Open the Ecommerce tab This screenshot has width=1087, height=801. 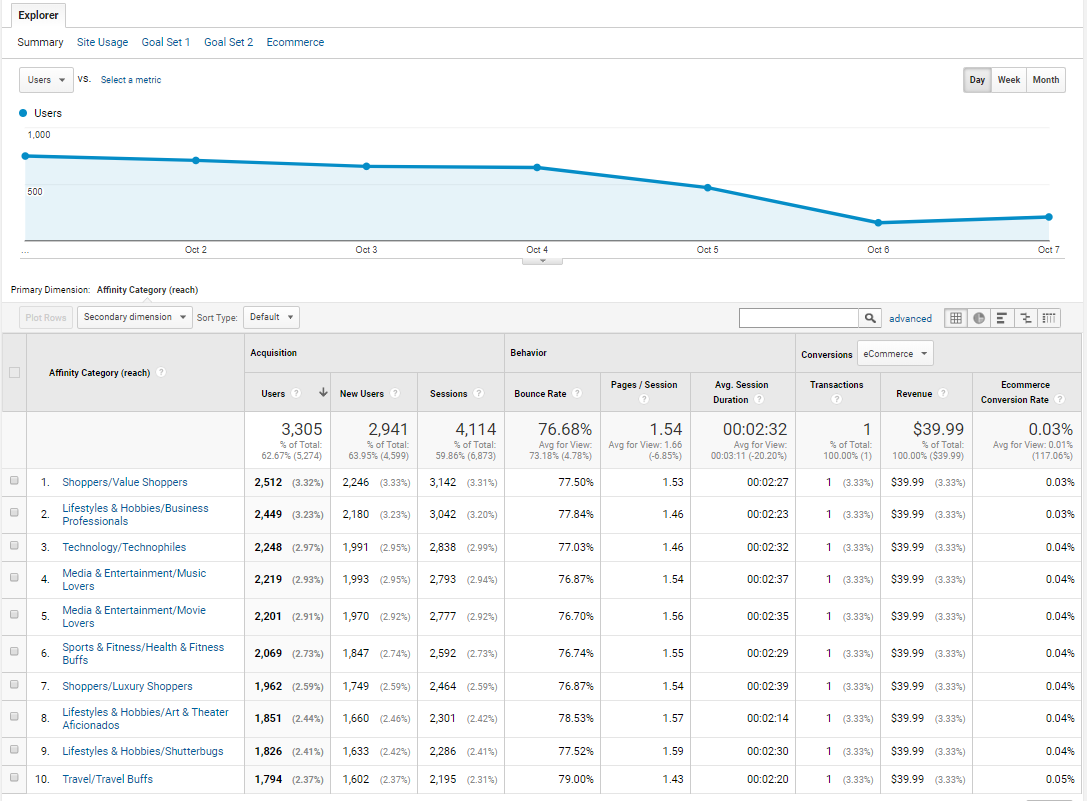tap(295, 42)
